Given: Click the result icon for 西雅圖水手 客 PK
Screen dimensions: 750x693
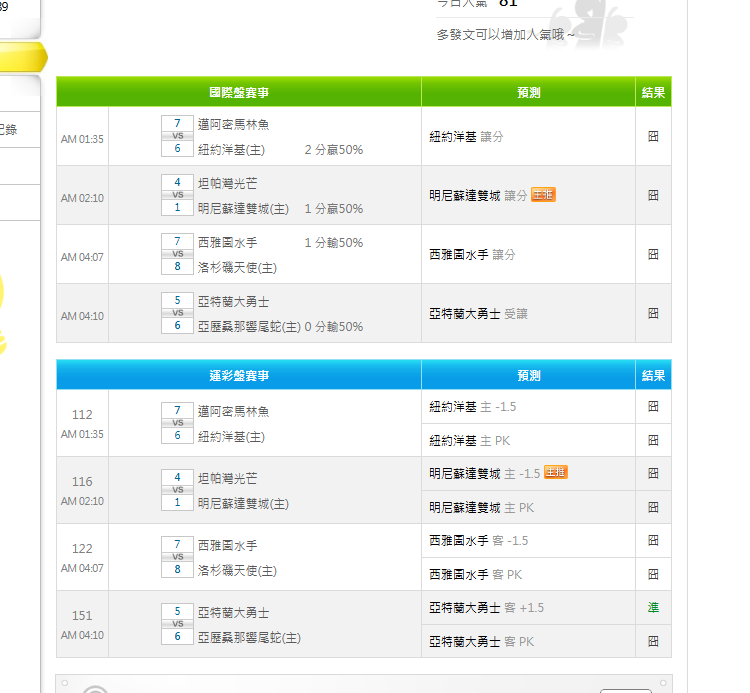Looking at the screenshot, I should pos(653,574).
